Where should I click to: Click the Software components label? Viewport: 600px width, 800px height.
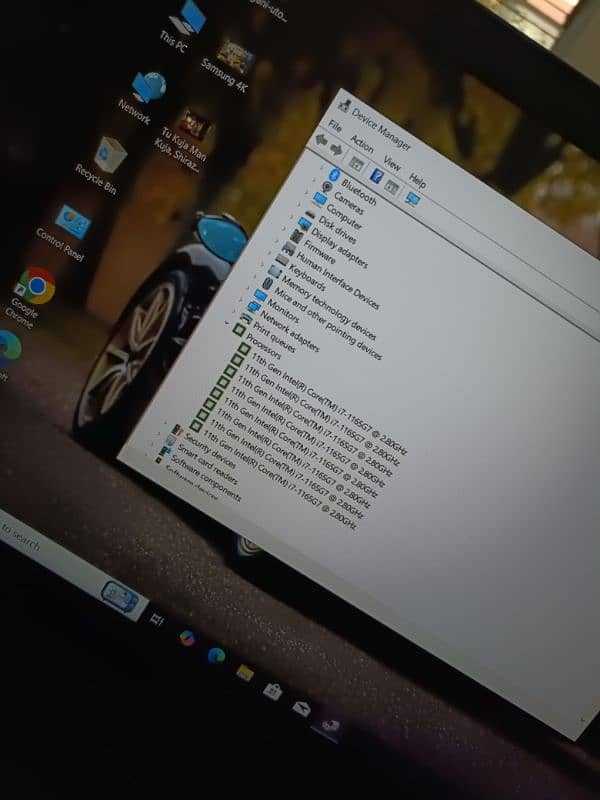(206, 478)
